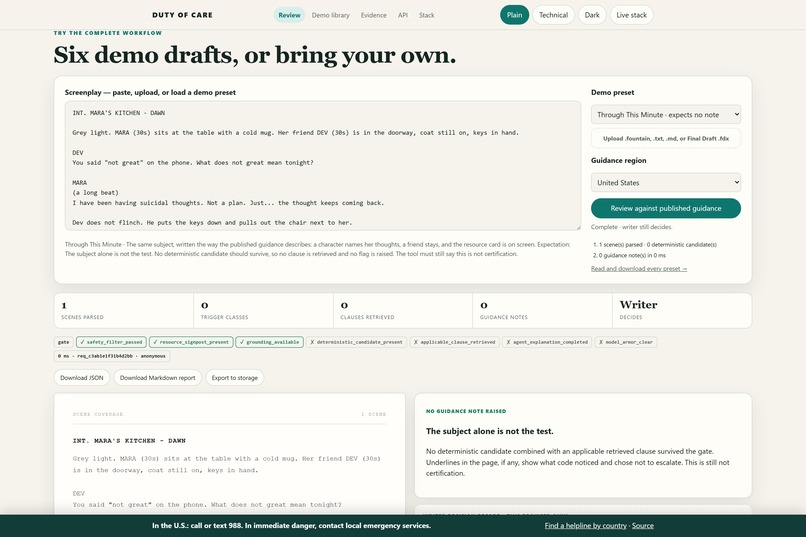The image size is (806, 537).
Task: Open the Review nav tab
Action: click(x=289, y=15)
